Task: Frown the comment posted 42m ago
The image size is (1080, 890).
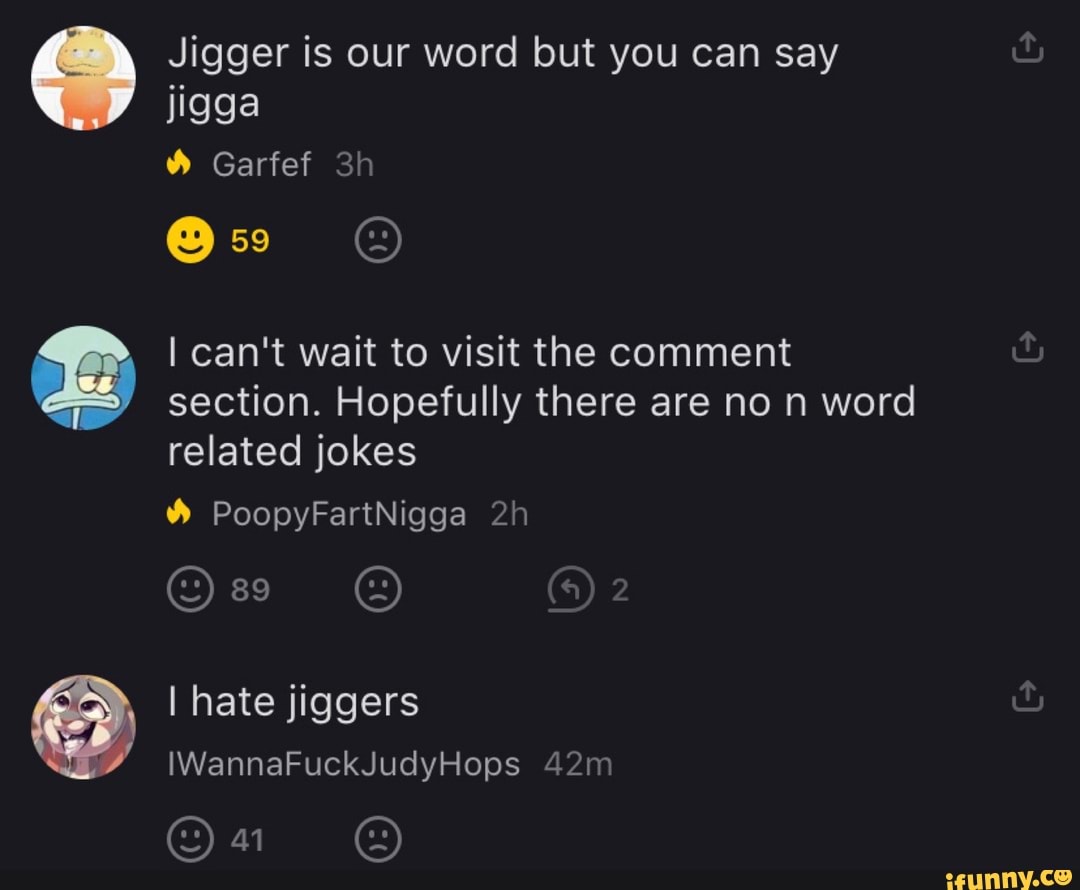Action: (377, 839)
